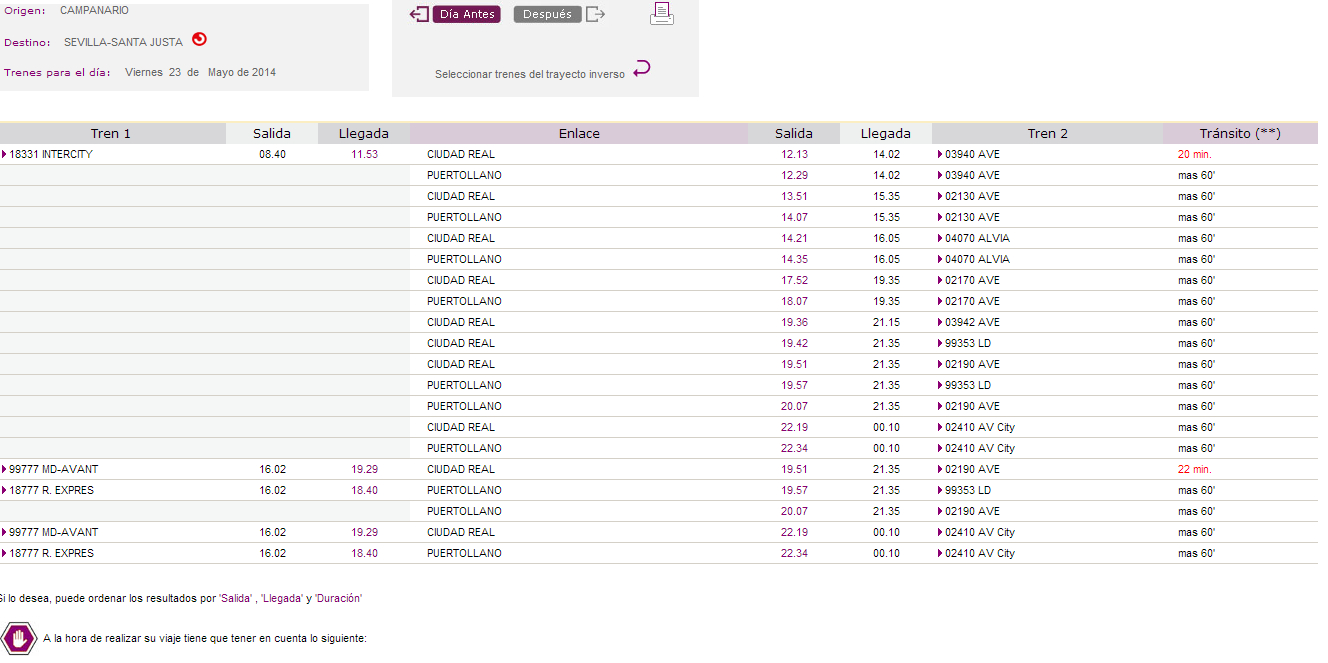
Task: Expand 99777 MD-AVANT triangle in the 22.19 row
Action: coord(5,532)
